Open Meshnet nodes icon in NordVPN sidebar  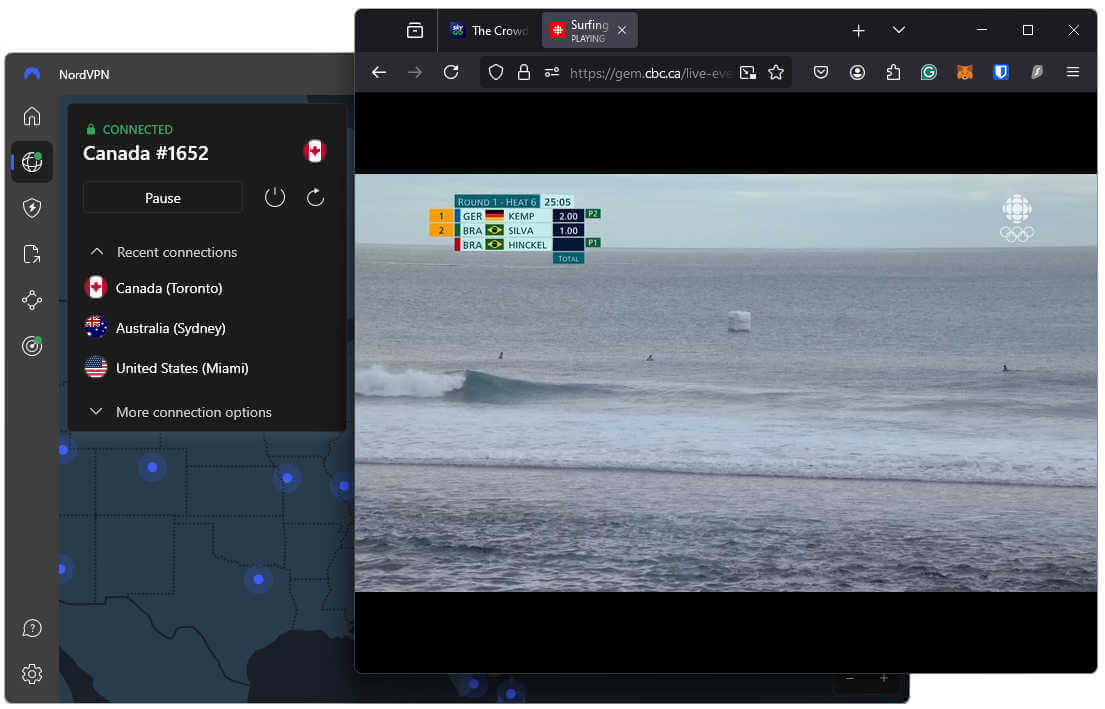pyautogui.click(x=32, y=300)
